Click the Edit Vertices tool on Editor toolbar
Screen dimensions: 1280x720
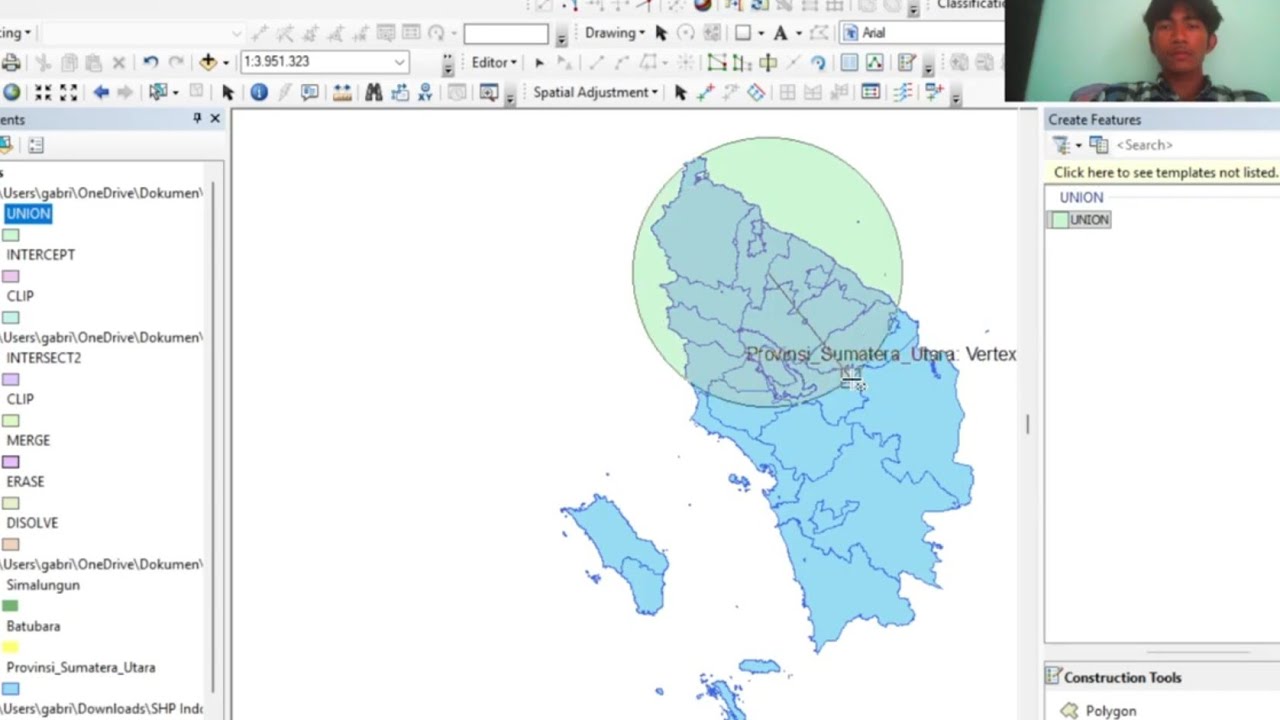tap(717, 62)
